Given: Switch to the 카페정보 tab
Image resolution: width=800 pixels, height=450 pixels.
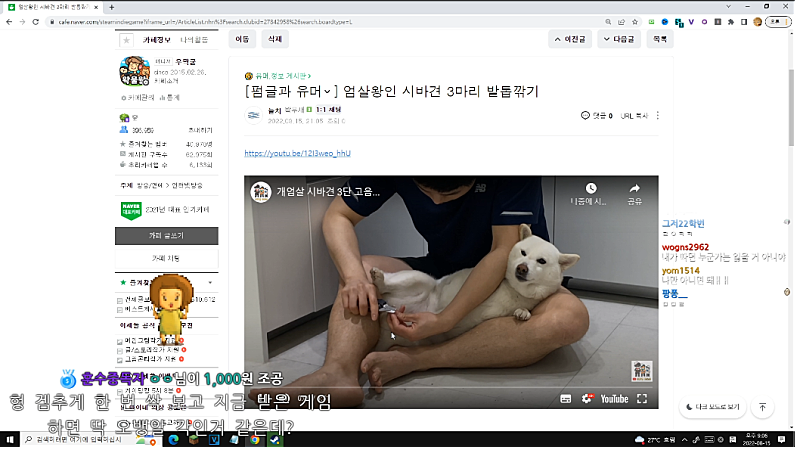Looking at the screenshot, I should 157,40.
